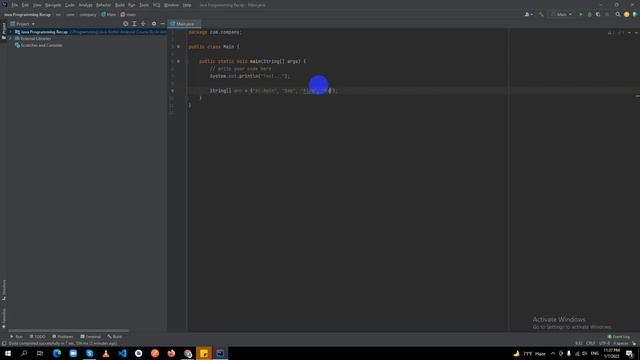The image size is (640, 360).
Task: Click the orange IDE update icon
Action: coord(627,14)
